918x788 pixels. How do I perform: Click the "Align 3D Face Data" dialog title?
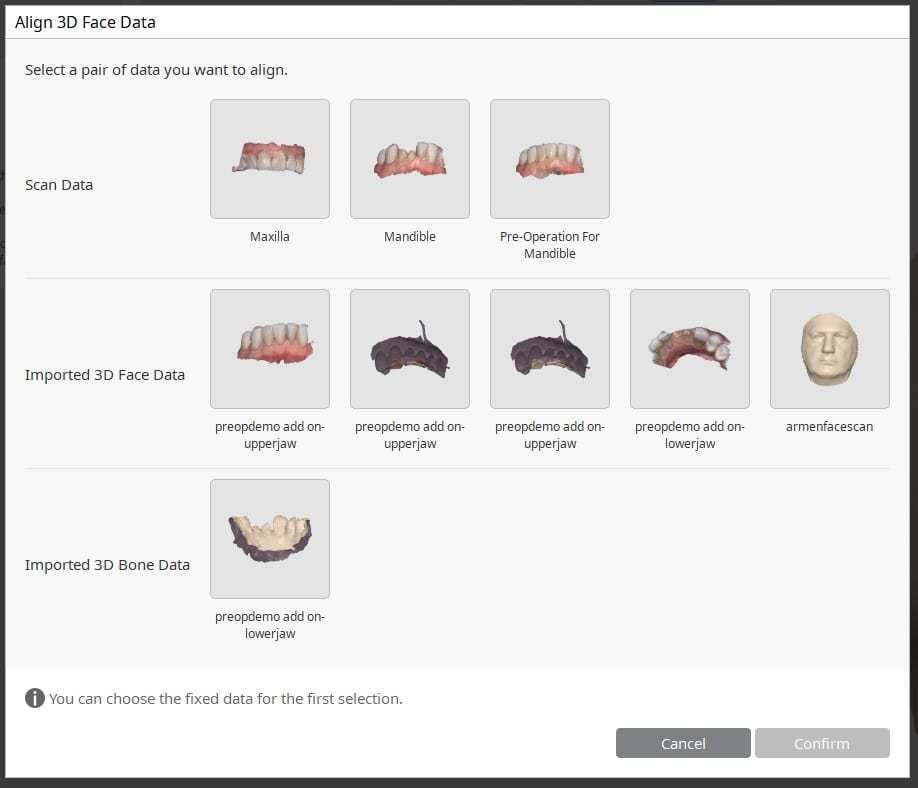[85, 22]
